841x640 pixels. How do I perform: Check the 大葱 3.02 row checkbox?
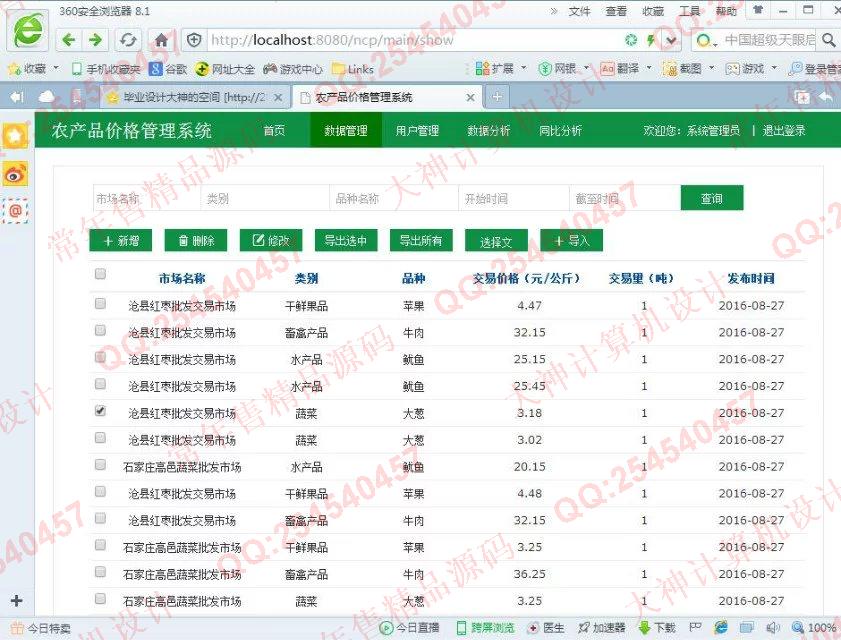100,438
